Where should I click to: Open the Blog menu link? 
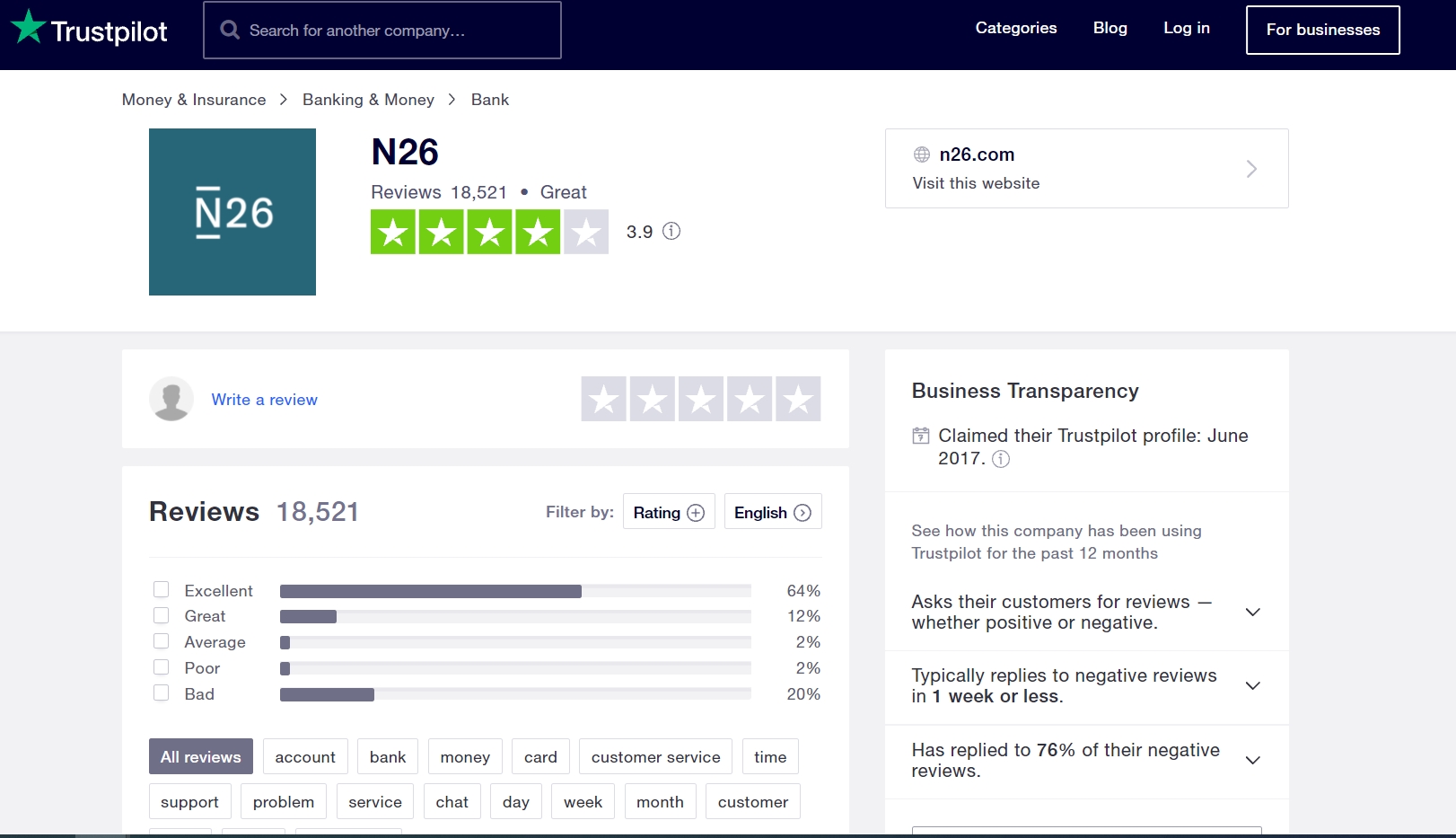point(1110,28)
